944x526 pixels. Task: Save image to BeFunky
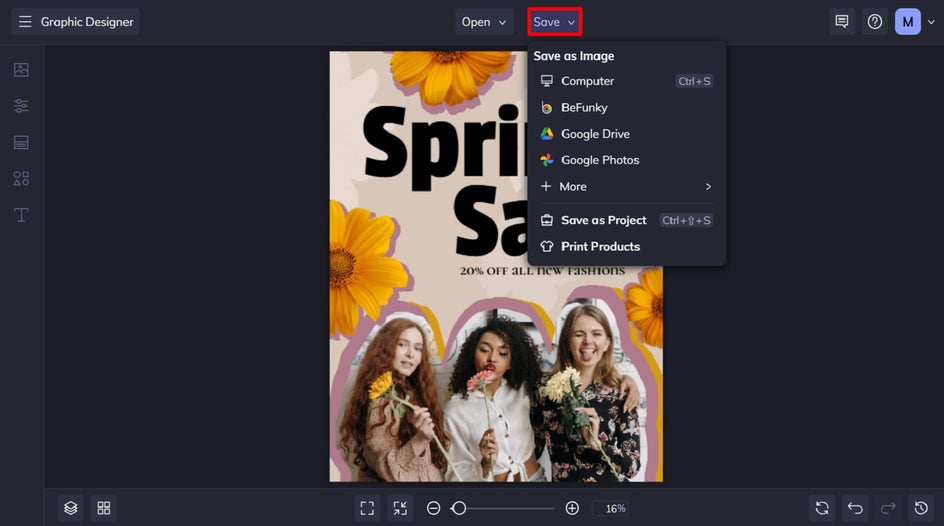626,107
